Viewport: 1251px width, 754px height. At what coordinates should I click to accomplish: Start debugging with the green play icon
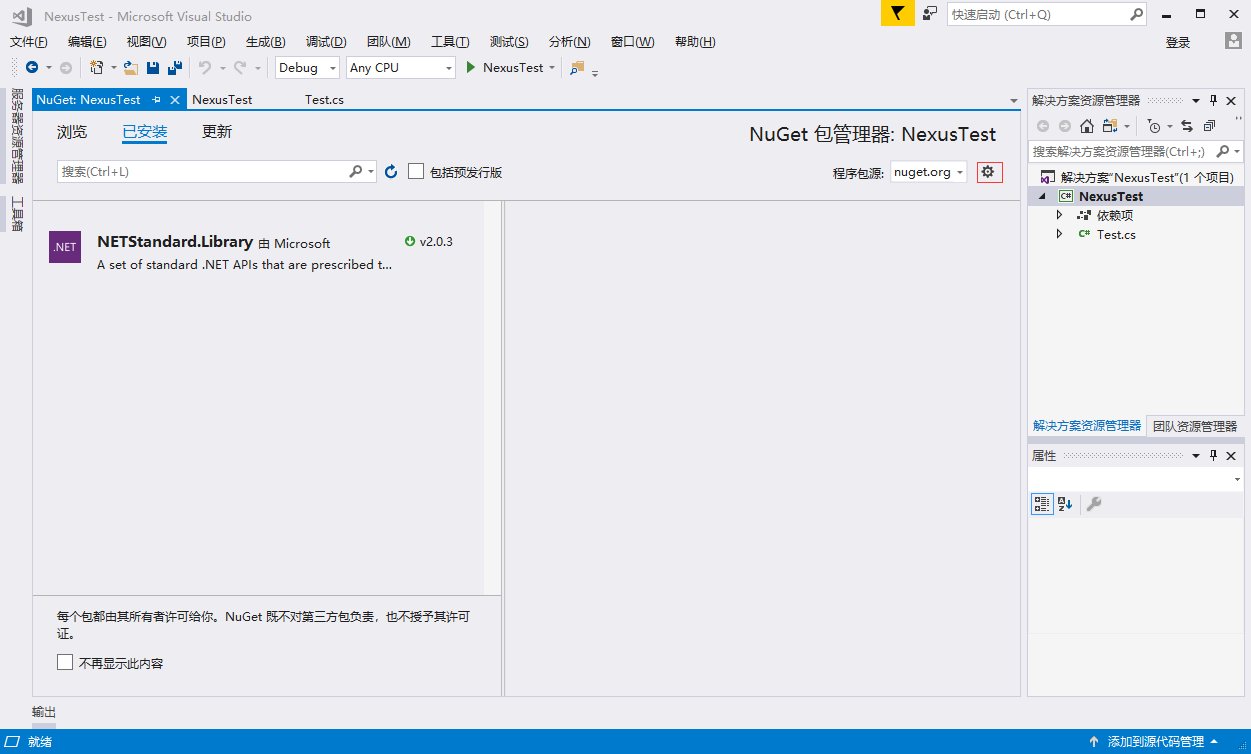pyautogui.click(x=470, y=67)
